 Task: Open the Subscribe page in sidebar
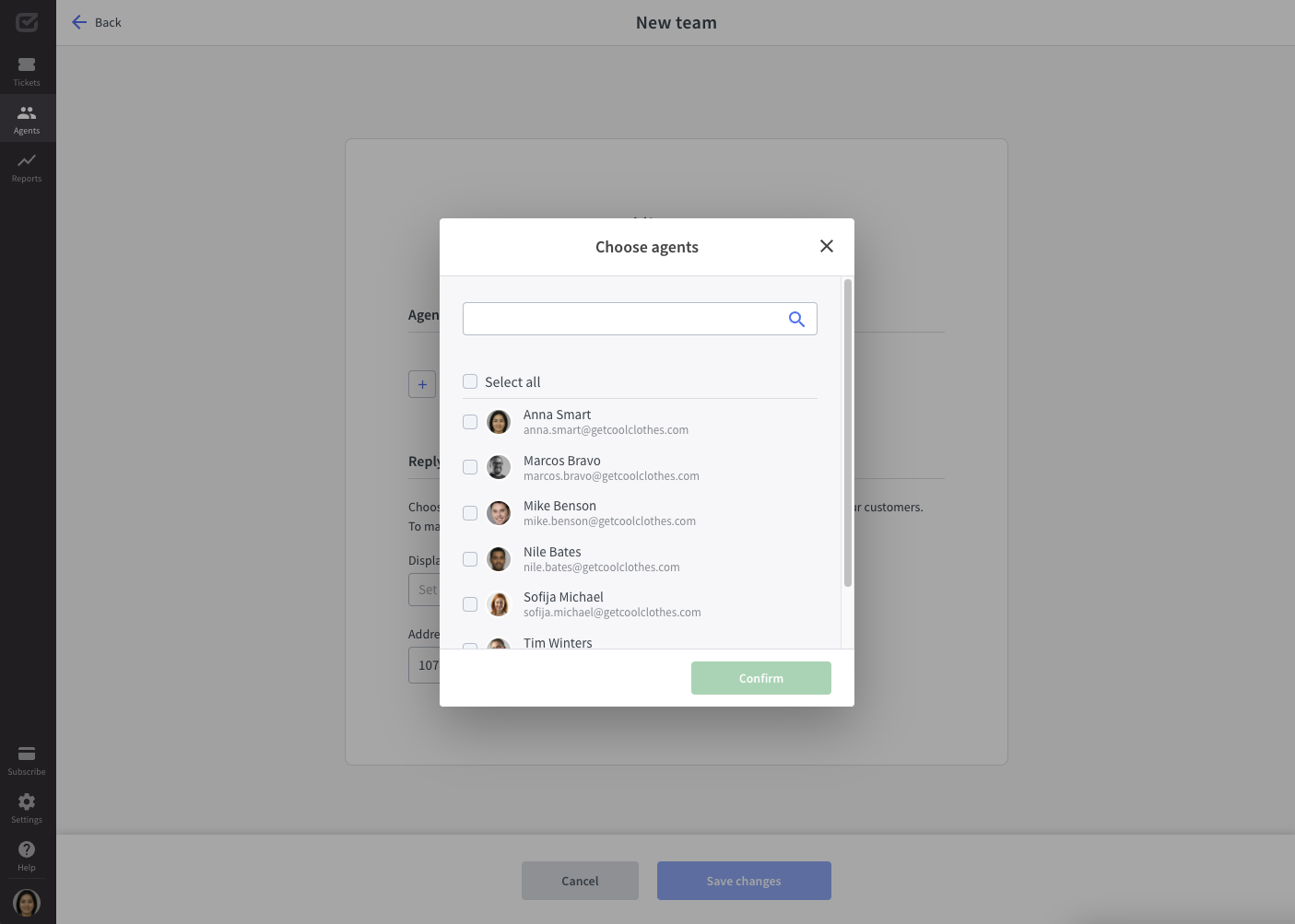[x=27, y=760]
